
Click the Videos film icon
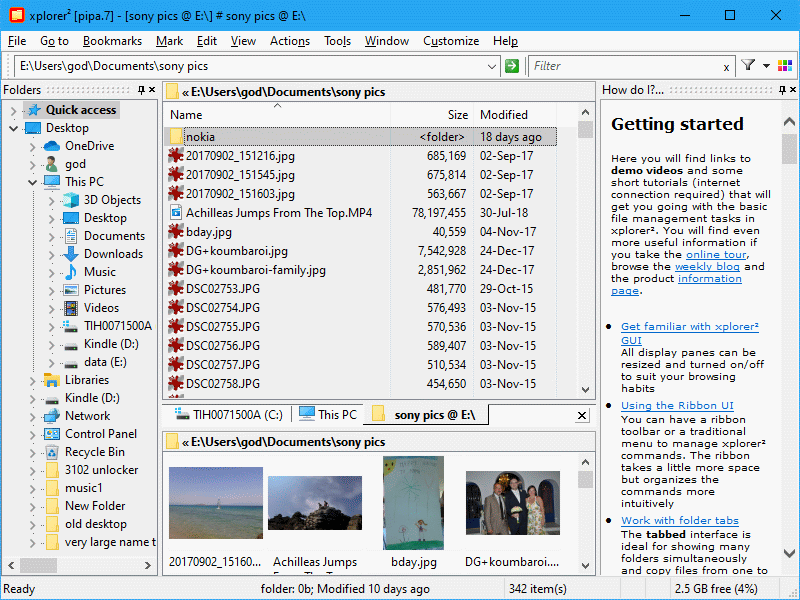(x=71, y=308)
